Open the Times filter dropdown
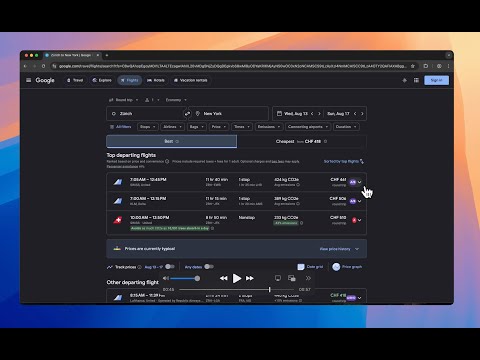This screenshot has width=480, height=360. click(242, 127)
